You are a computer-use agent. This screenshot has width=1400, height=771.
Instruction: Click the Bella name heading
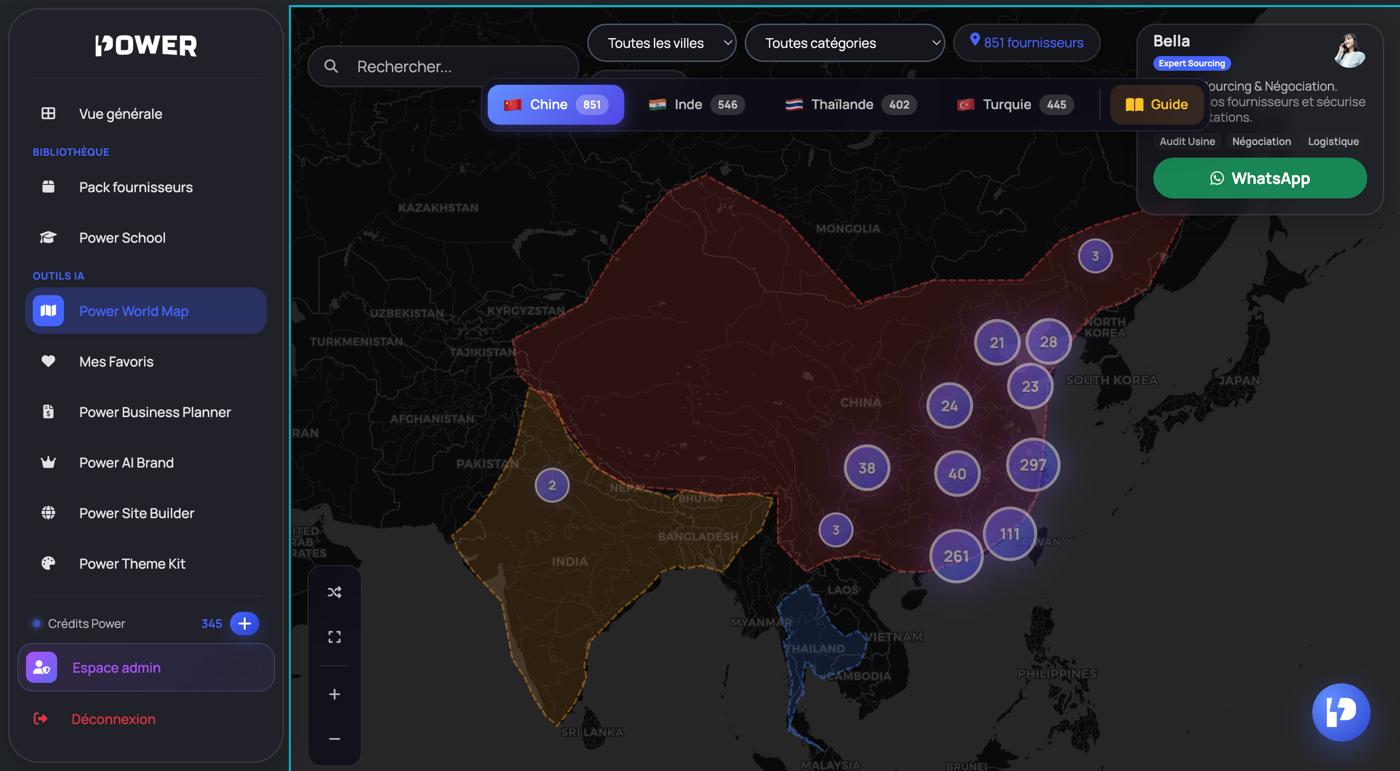tap(1171, 41)
